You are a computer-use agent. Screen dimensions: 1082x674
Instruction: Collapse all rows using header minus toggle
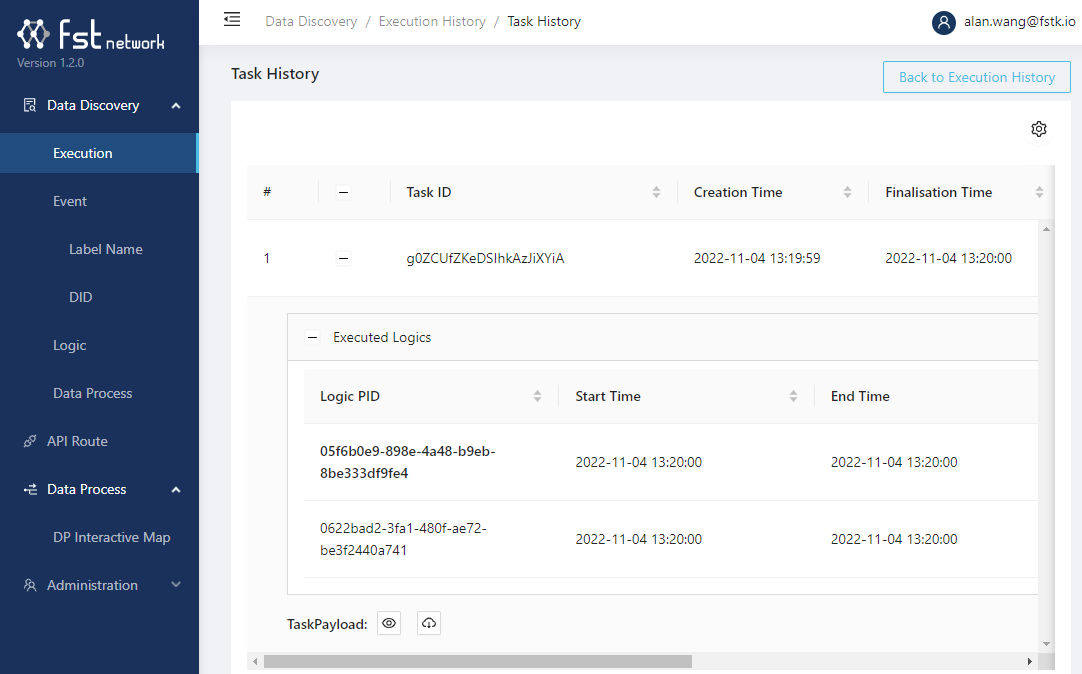[343, 193]
